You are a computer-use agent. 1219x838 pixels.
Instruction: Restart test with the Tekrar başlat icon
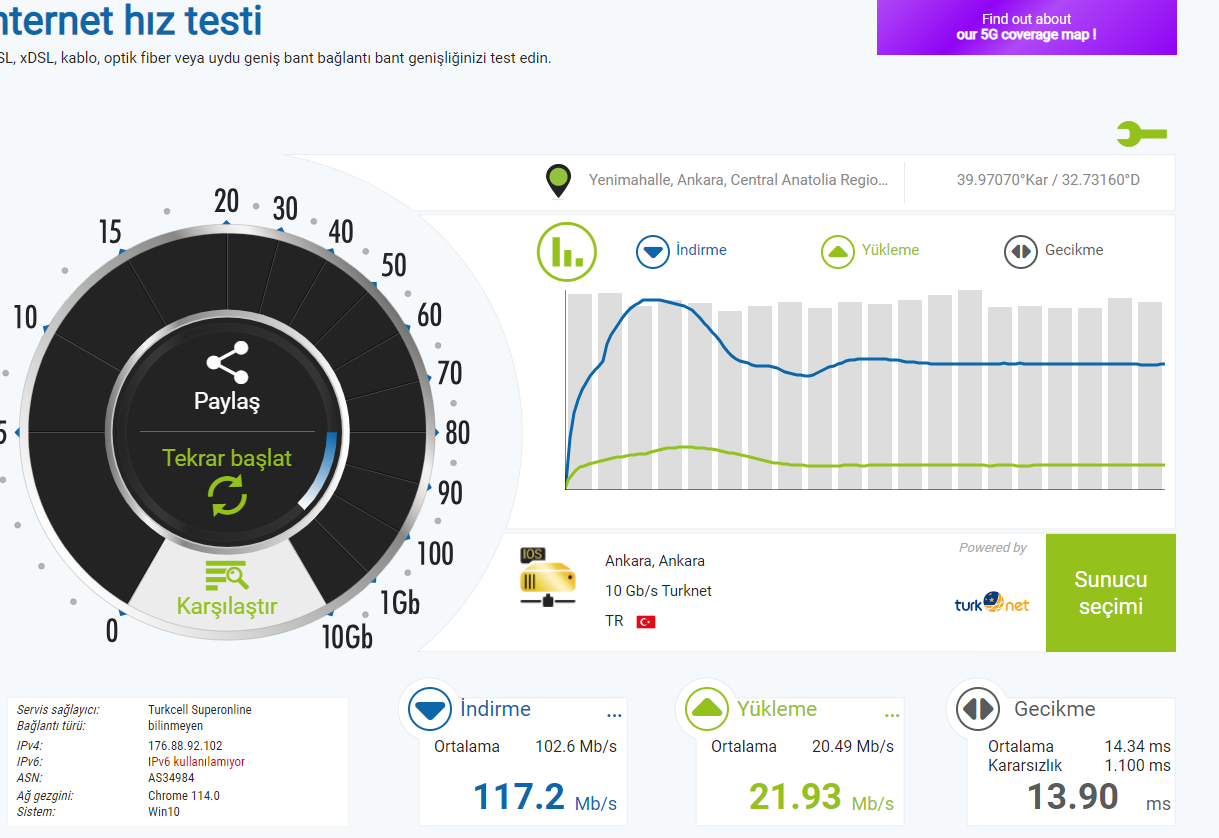228,496
